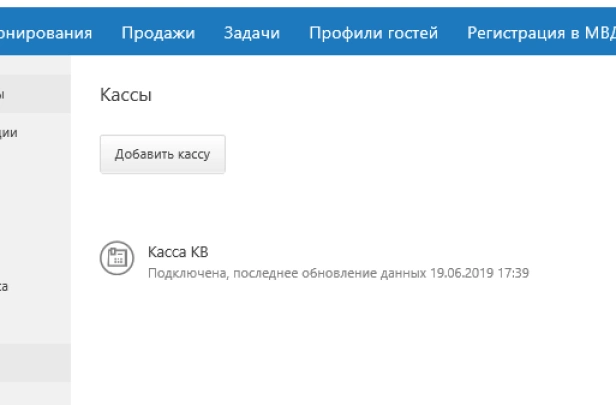
Task: Go to the Профили гостей tab
Action: [x=373, y=33]
